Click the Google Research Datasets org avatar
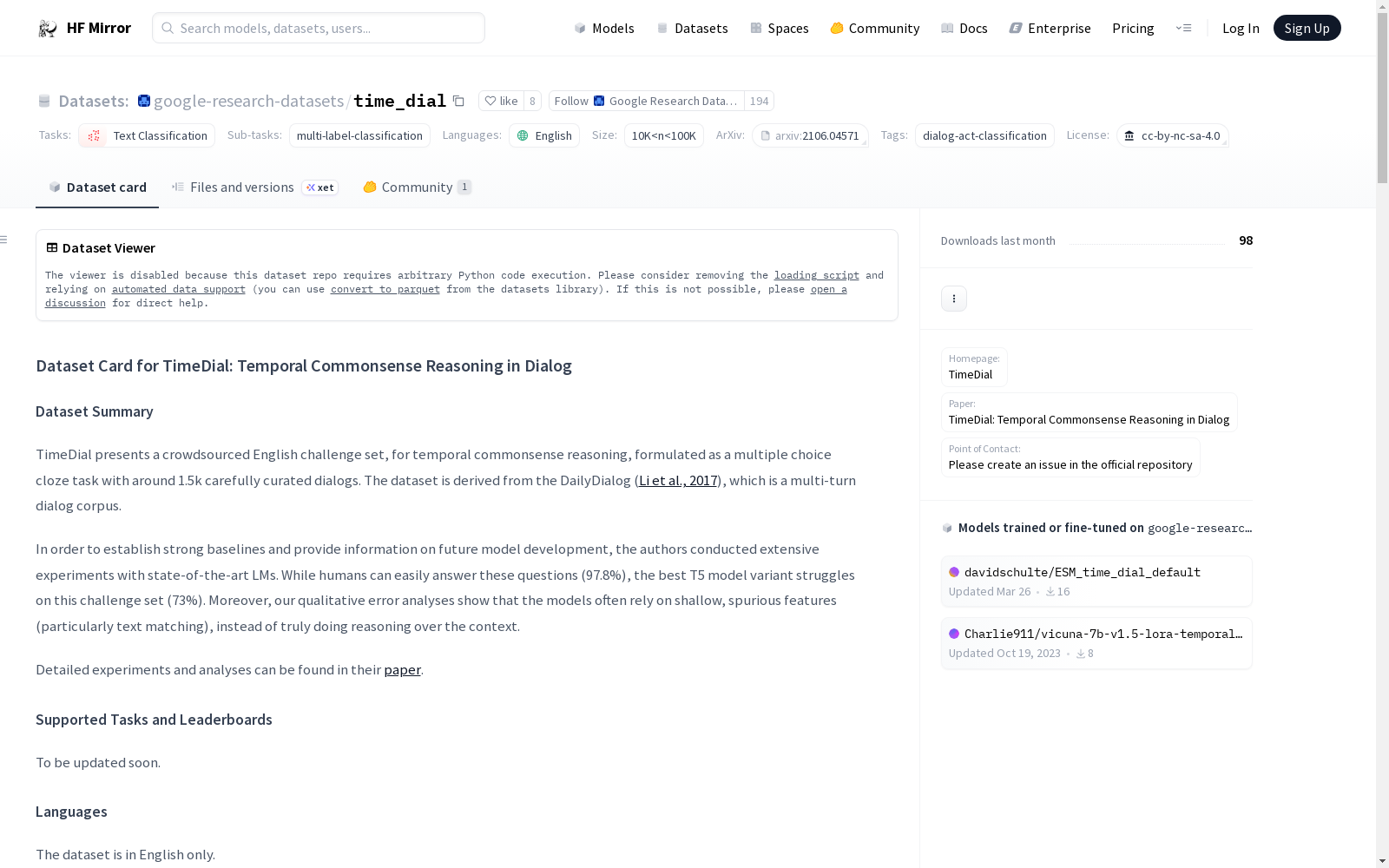The width and height of the screenshot is (1389, 868). pyautogui.click(x=144, y=101)
